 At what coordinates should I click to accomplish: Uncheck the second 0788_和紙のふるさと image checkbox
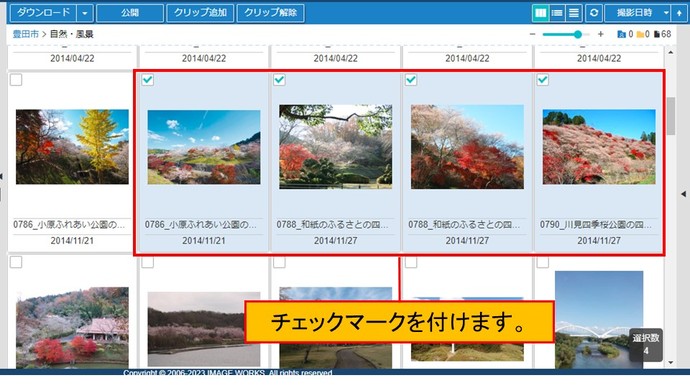411,80
